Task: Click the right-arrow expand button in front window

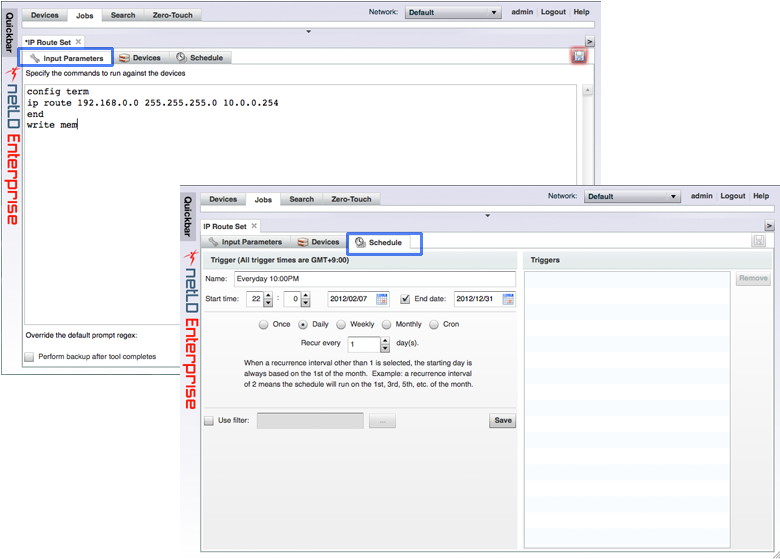Action: [x=769, y=226]
